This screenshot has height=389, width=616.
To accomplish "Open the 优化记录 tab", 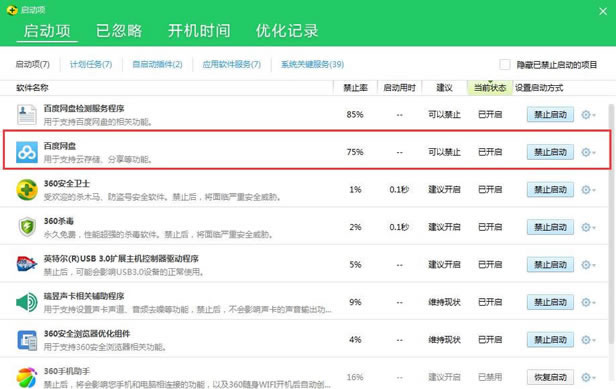I will (x=287, y=31).
